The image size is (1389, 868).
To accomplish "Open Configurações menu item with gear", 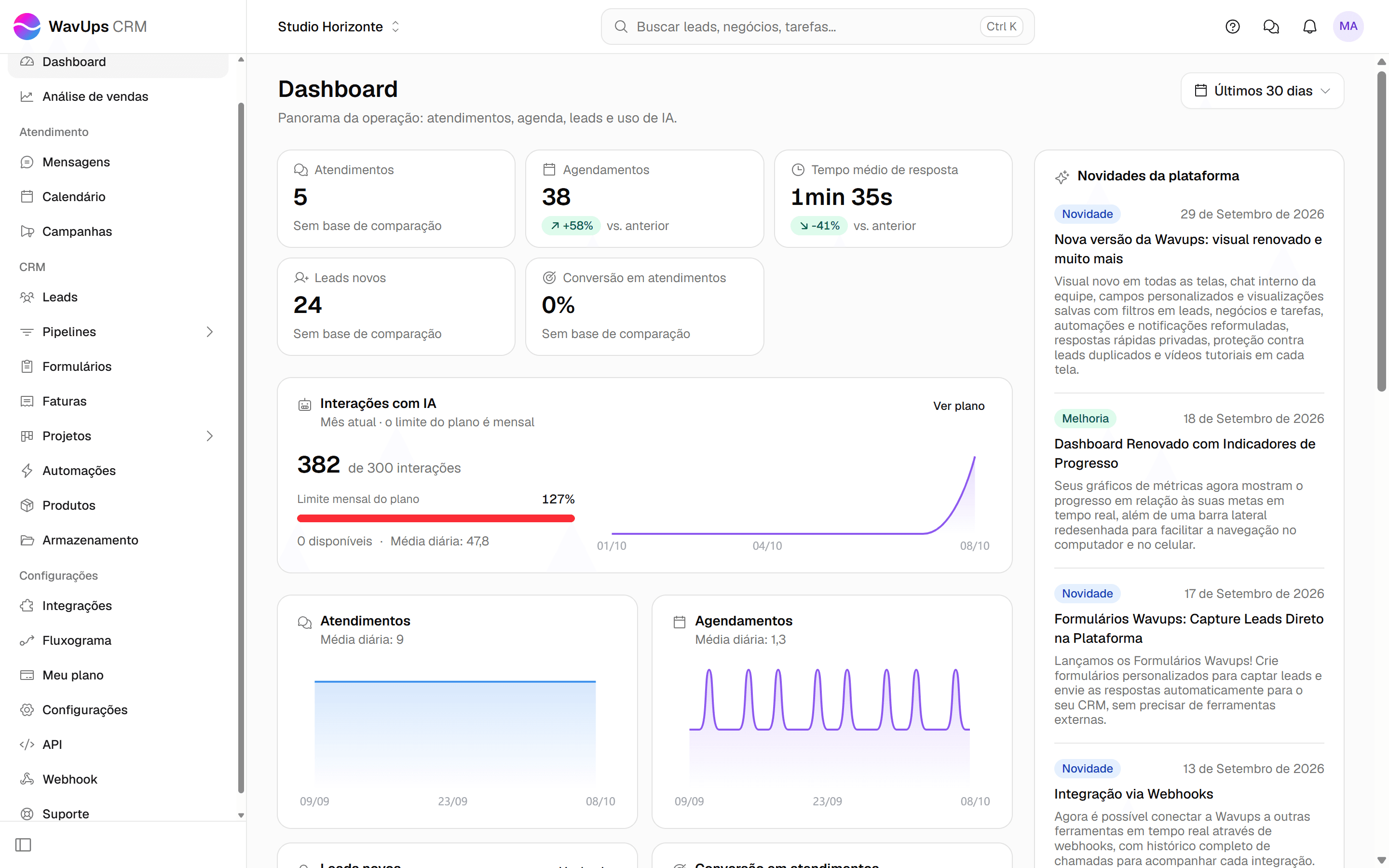I will pos(118,709).
